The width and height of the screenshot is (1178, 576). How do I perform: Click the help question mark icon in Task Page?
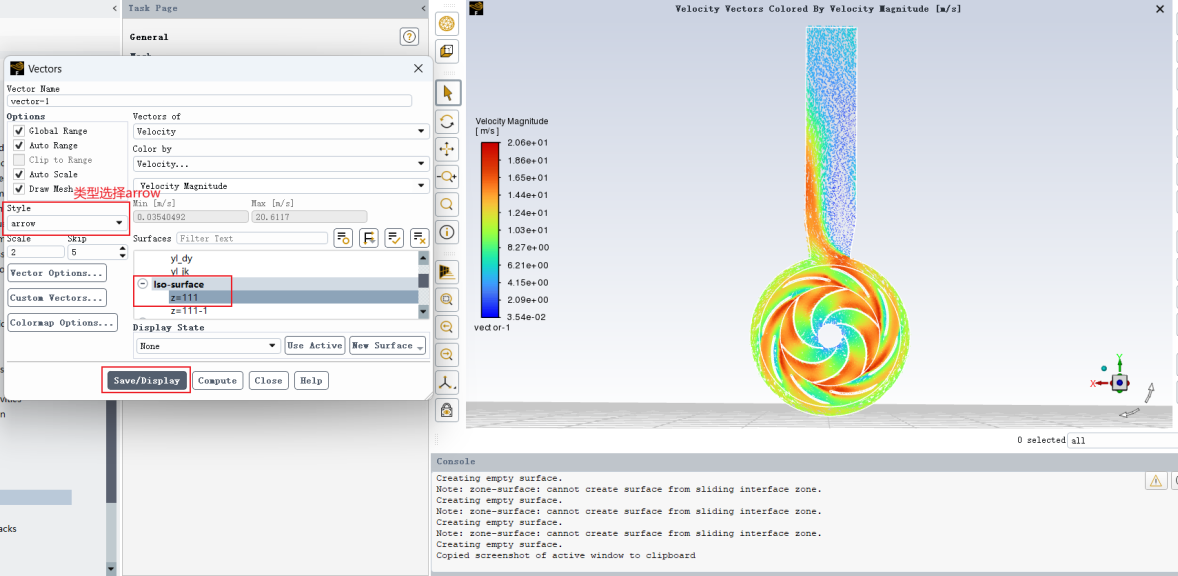[x=409, y=37]
